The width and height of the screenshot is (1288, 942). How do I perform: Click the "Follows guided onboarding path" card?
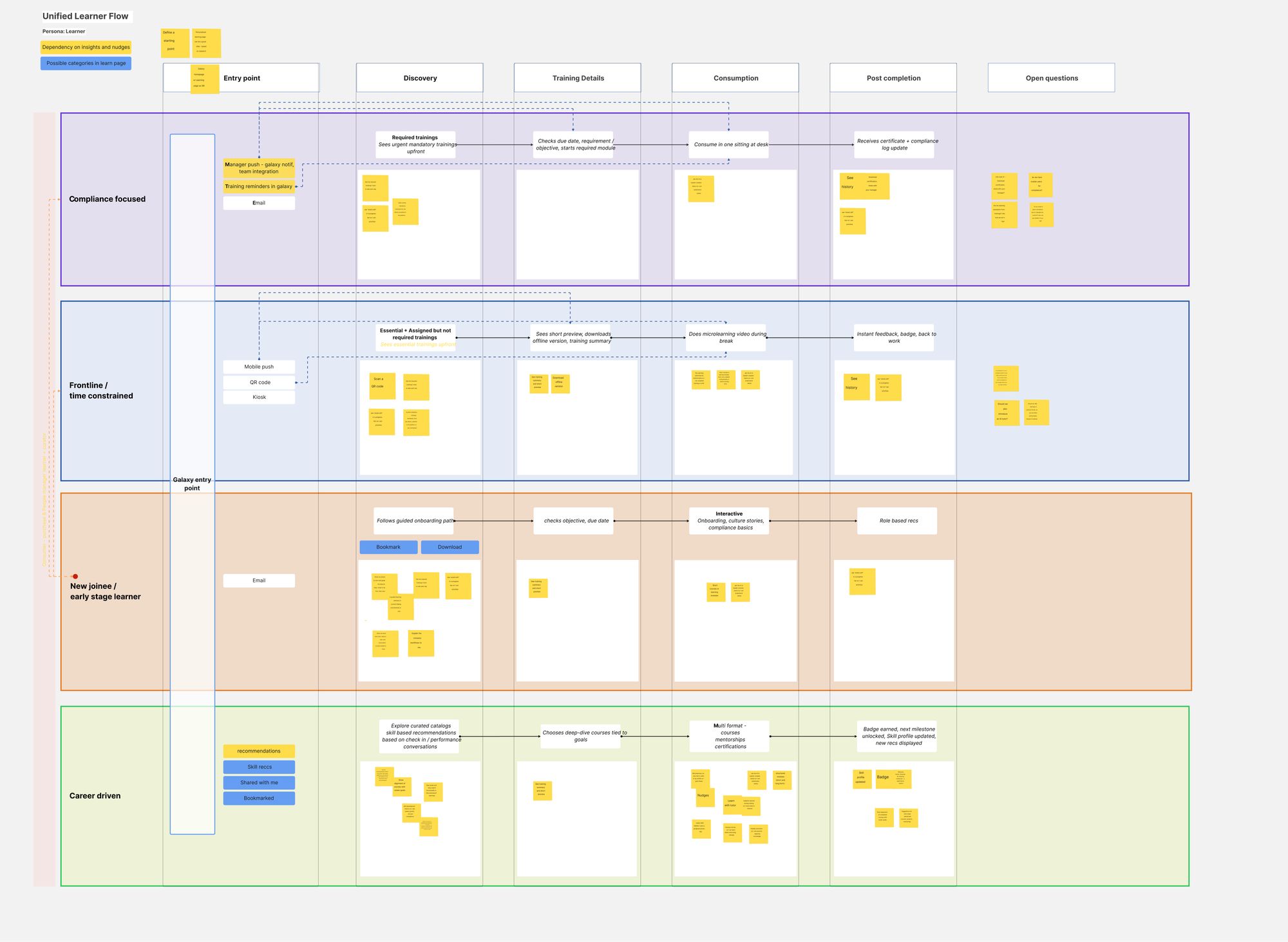[x=413, y=521]
